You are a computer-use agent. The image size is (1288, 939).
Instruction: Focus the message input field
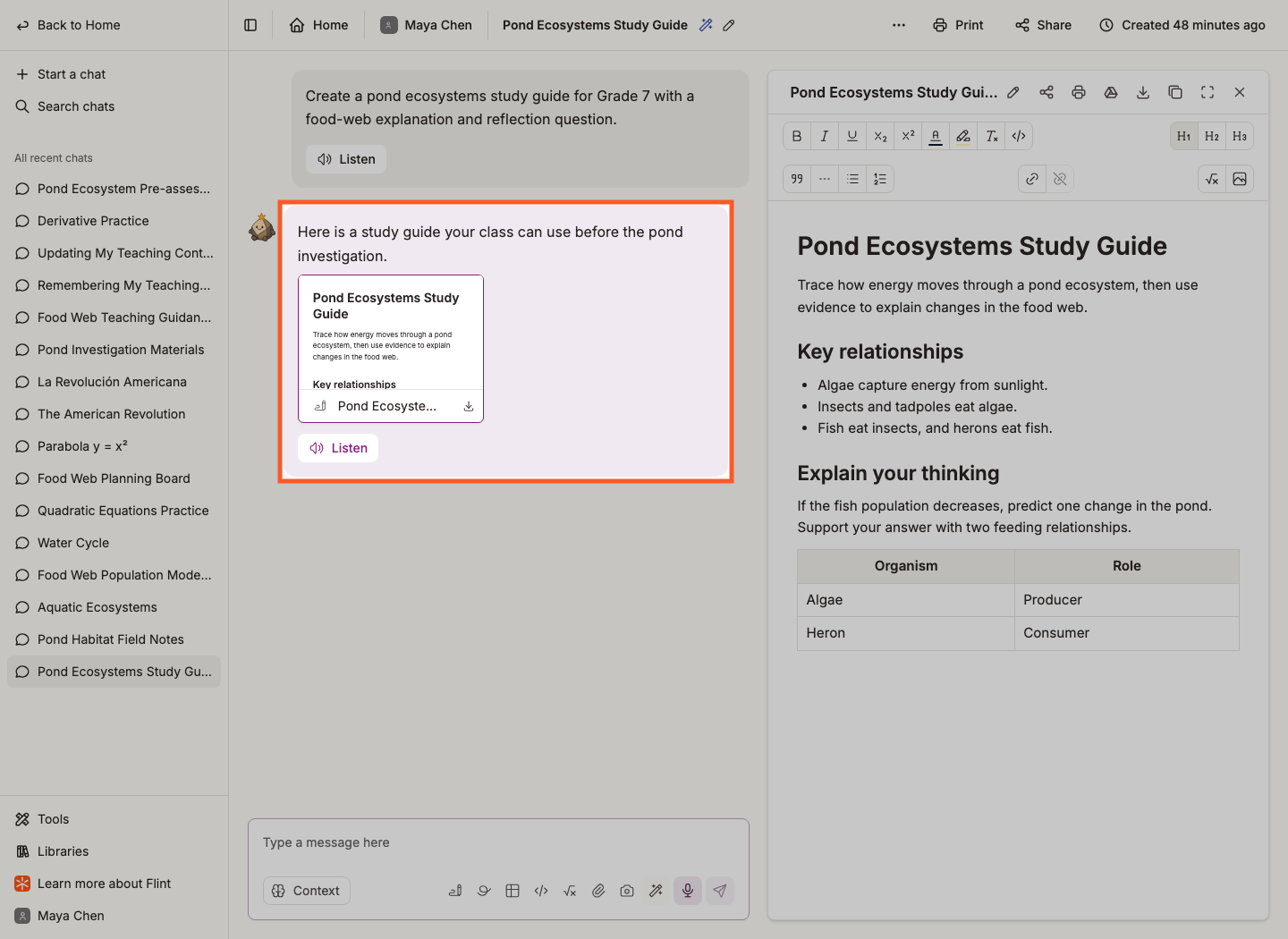point(498,842)
